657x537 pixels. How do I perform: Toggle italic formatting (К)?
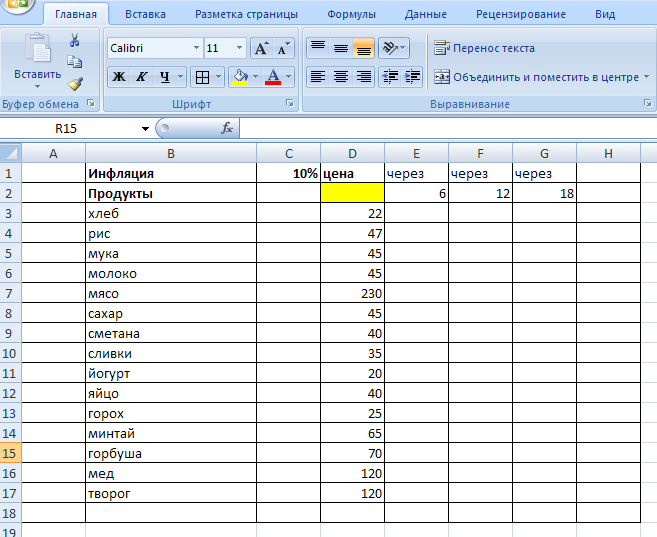click(x=142, y=77)
